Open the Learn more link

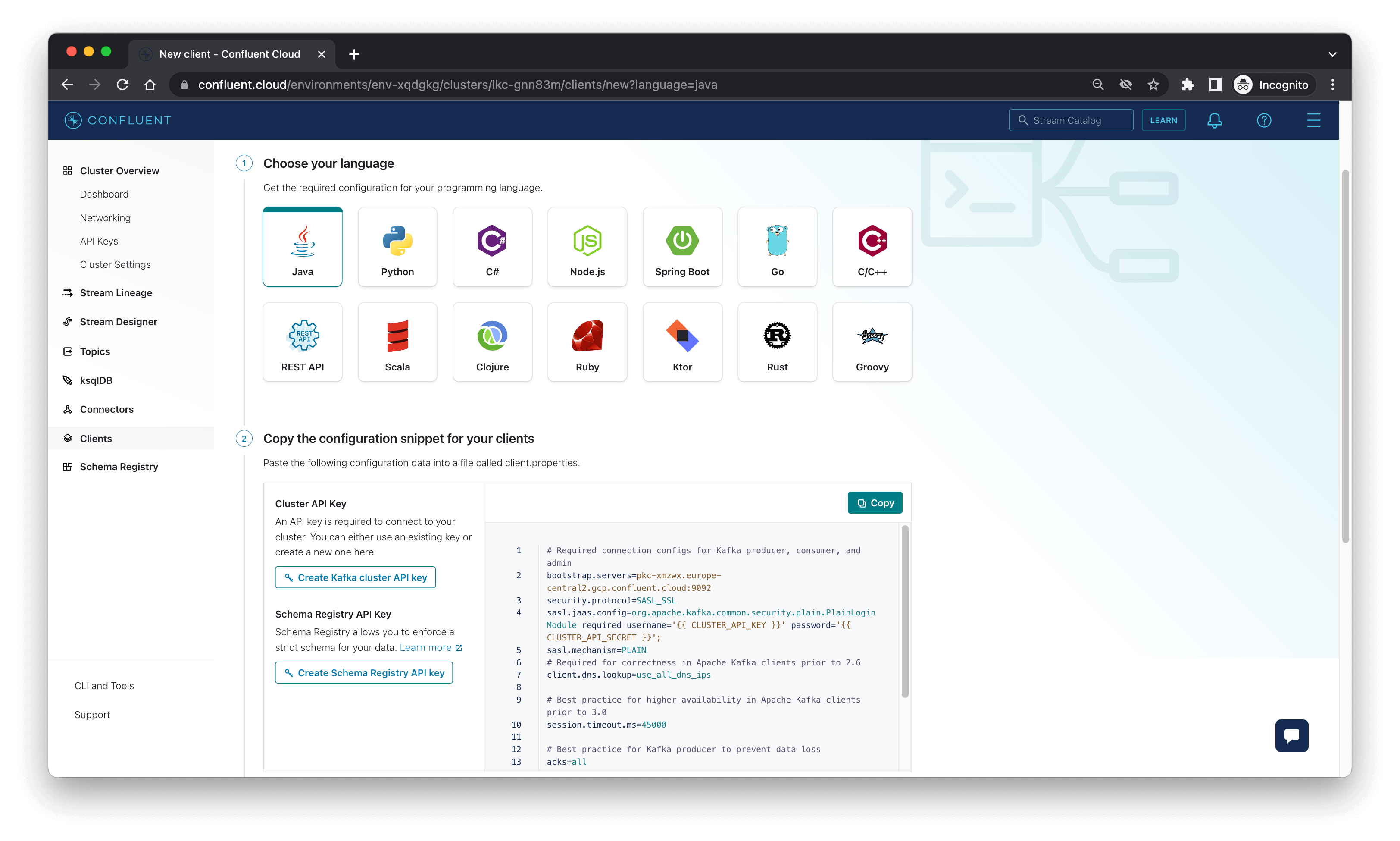[431, 647]
